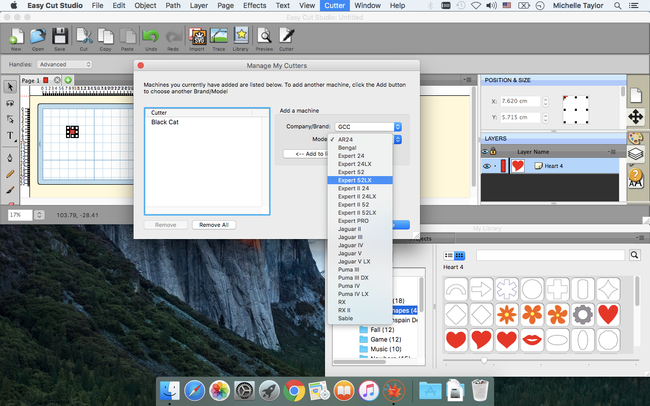
Task: Click the X position stepper
Action: click(x=545, y=101)
